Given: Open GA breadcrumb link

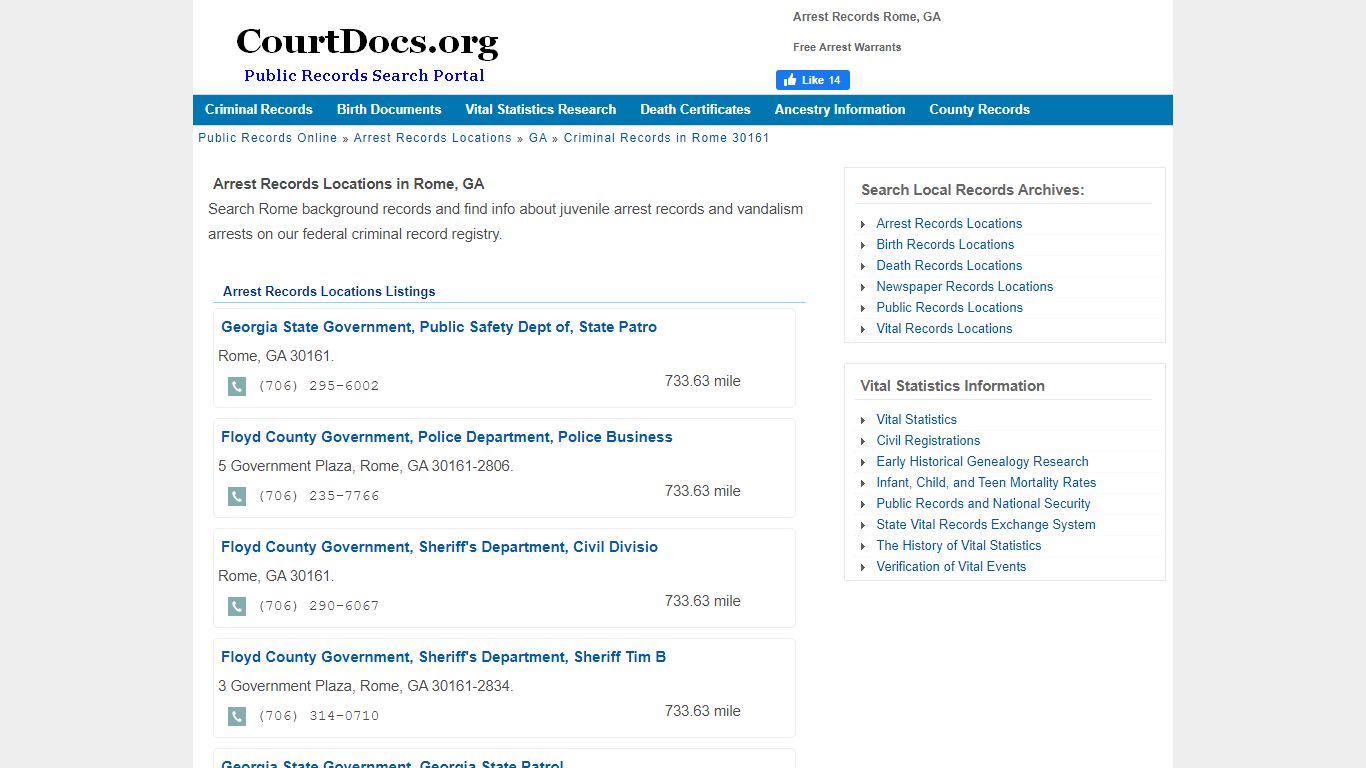Looking at the screenshot, I should (x=538, y=138).
